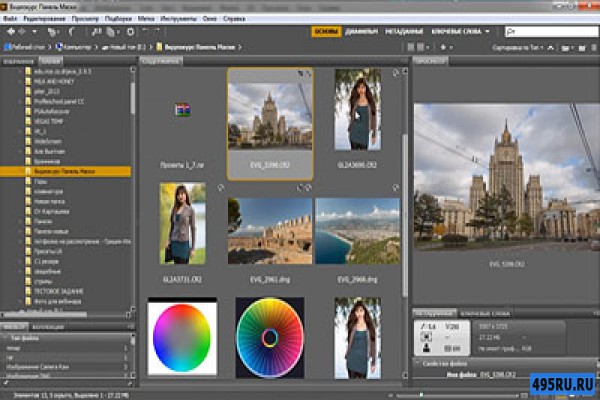Image resolution: width=600 pixels, height=400 pixels.
Task: Open the Справка menu
Action: pos(234,19)
